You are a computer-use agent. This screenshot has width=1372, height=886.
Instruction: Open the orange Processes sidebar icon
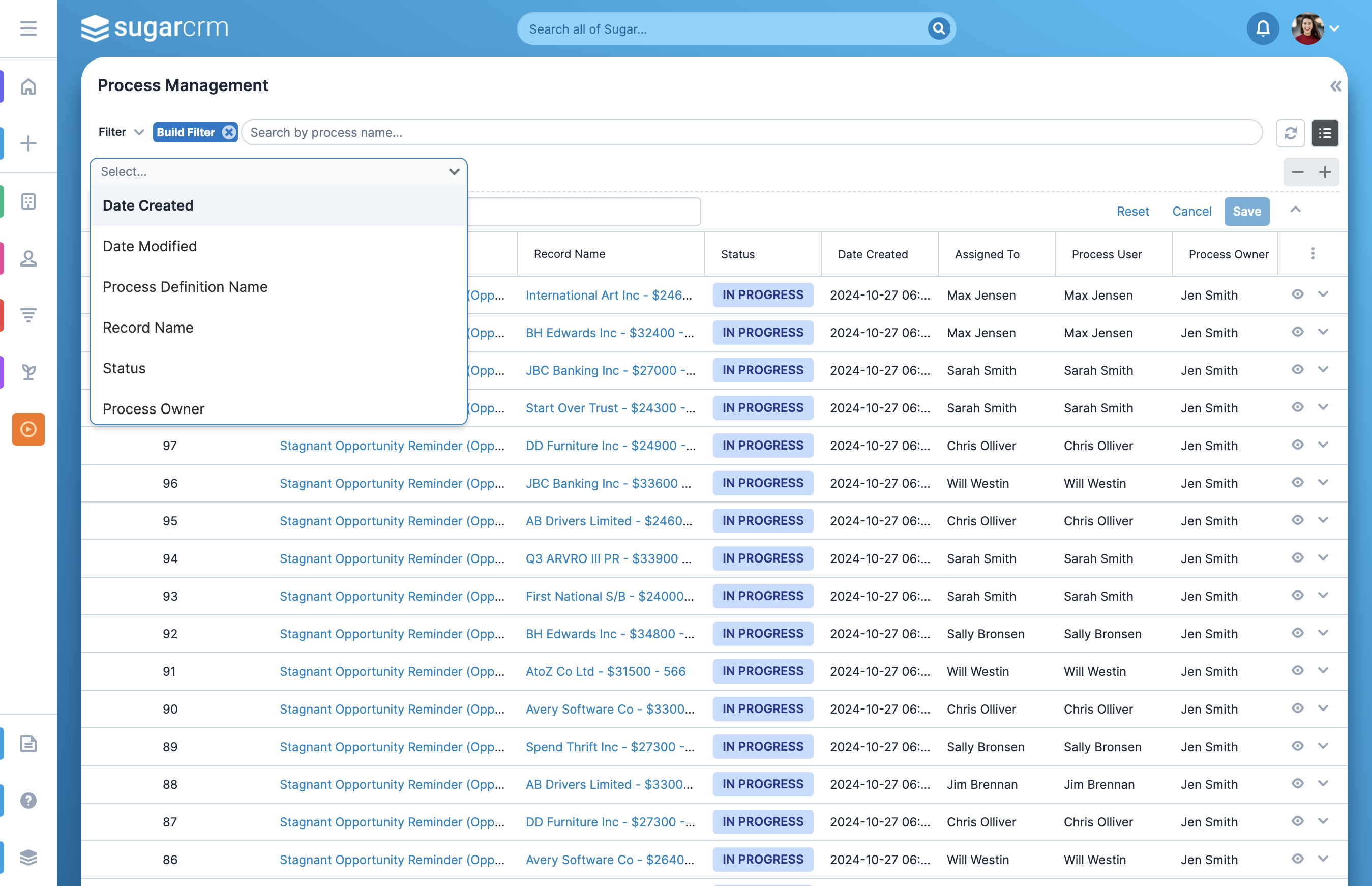28,429
